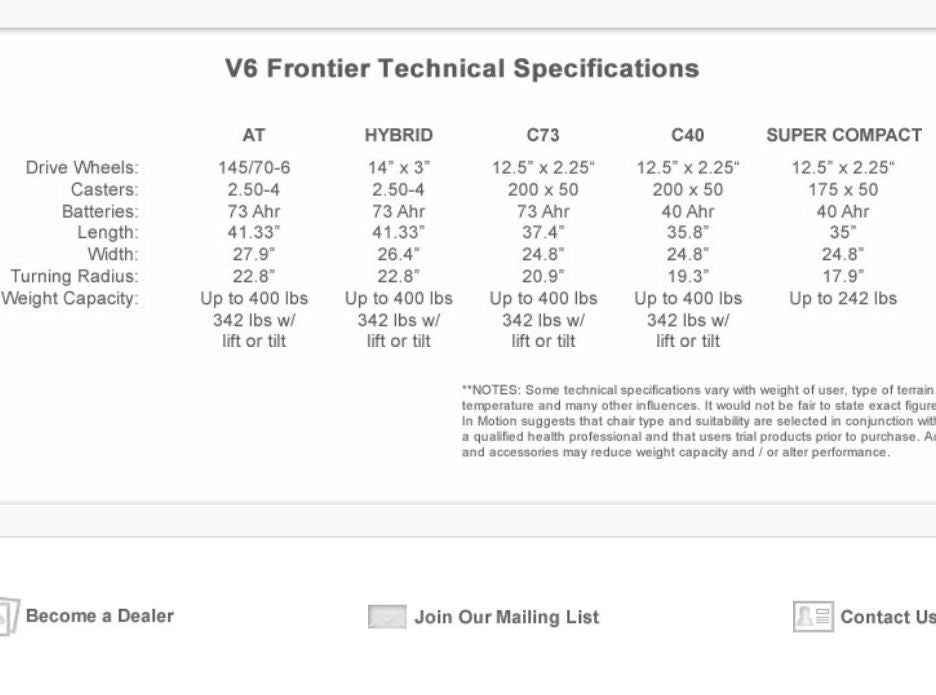Click the Up to 242 lbs value

pos(843,298)
